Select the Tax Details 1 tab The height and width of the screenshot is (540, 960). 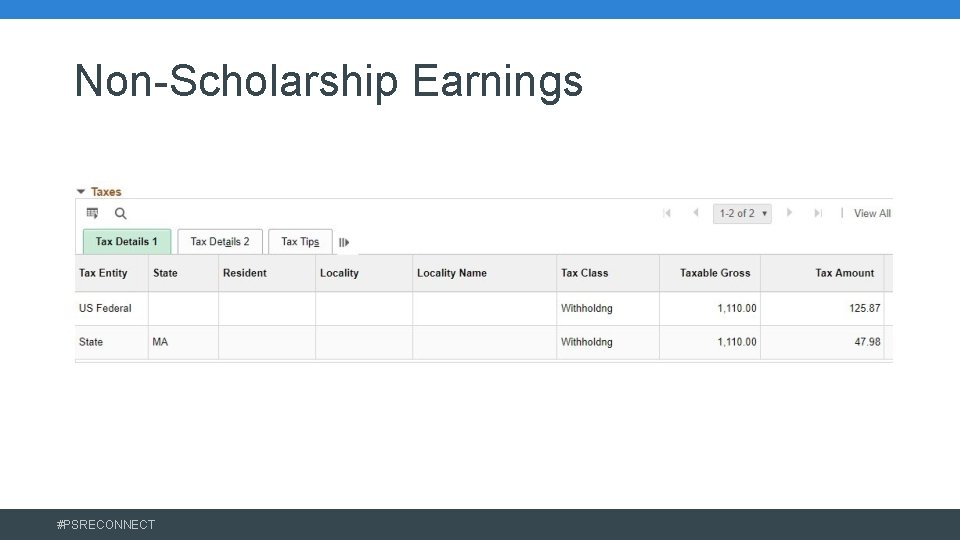[127, 241]
